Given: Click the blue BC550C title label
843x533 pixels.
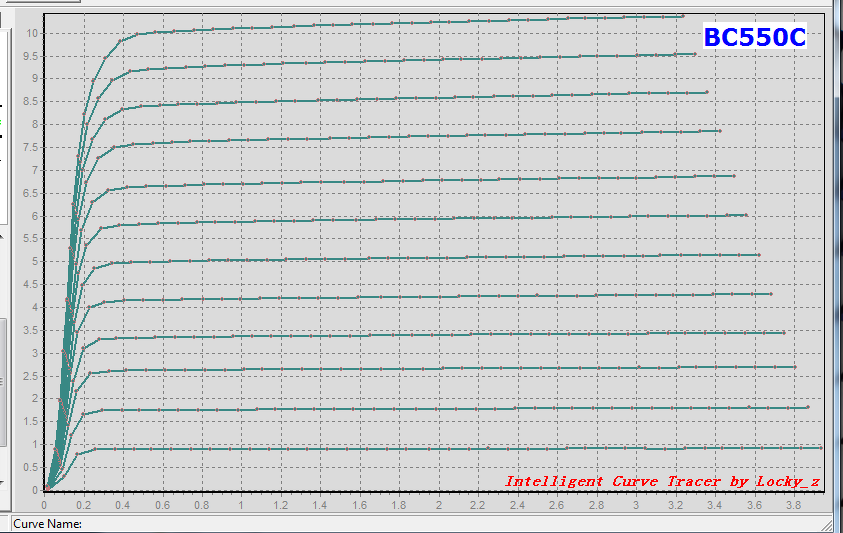Looking at the screenshot, I should (x=755, y=37).
